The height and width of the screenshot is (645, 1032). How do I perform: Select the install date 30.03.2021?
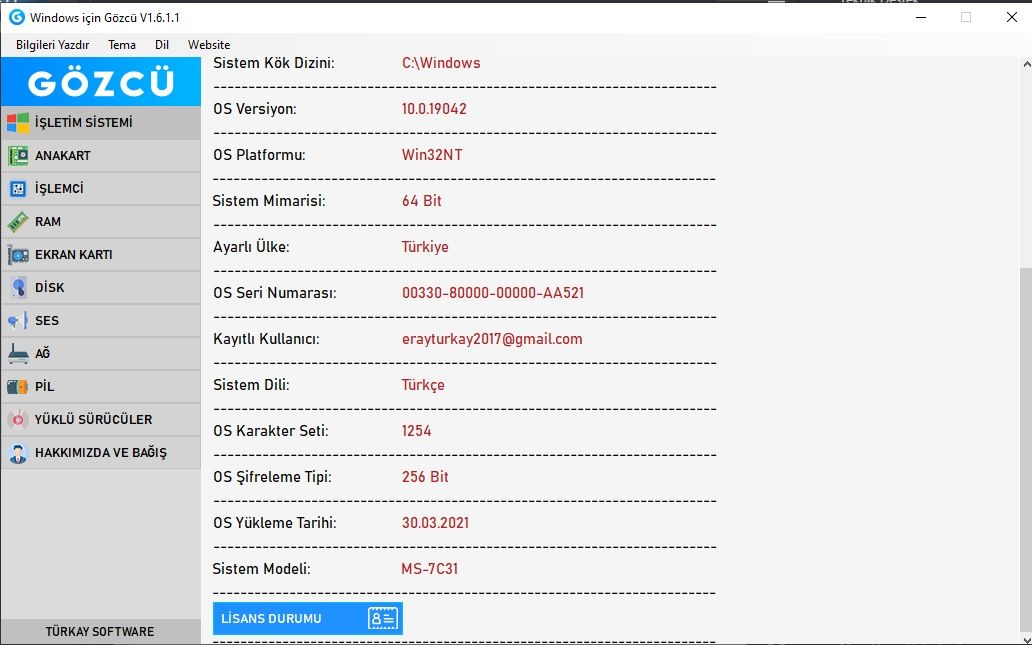click(x=436, y=523)
